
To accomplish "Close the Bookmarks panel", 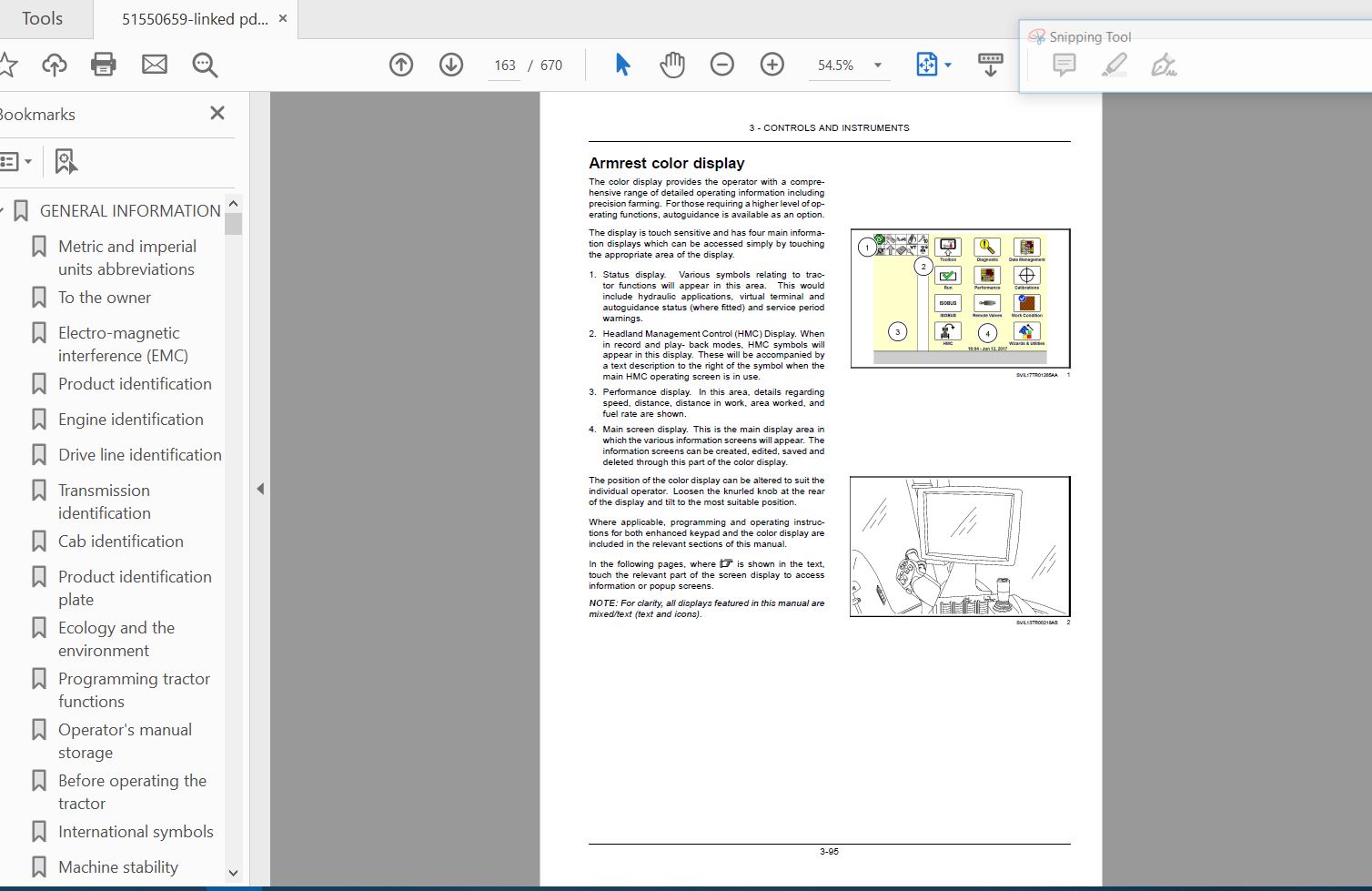I will point(217,113).
